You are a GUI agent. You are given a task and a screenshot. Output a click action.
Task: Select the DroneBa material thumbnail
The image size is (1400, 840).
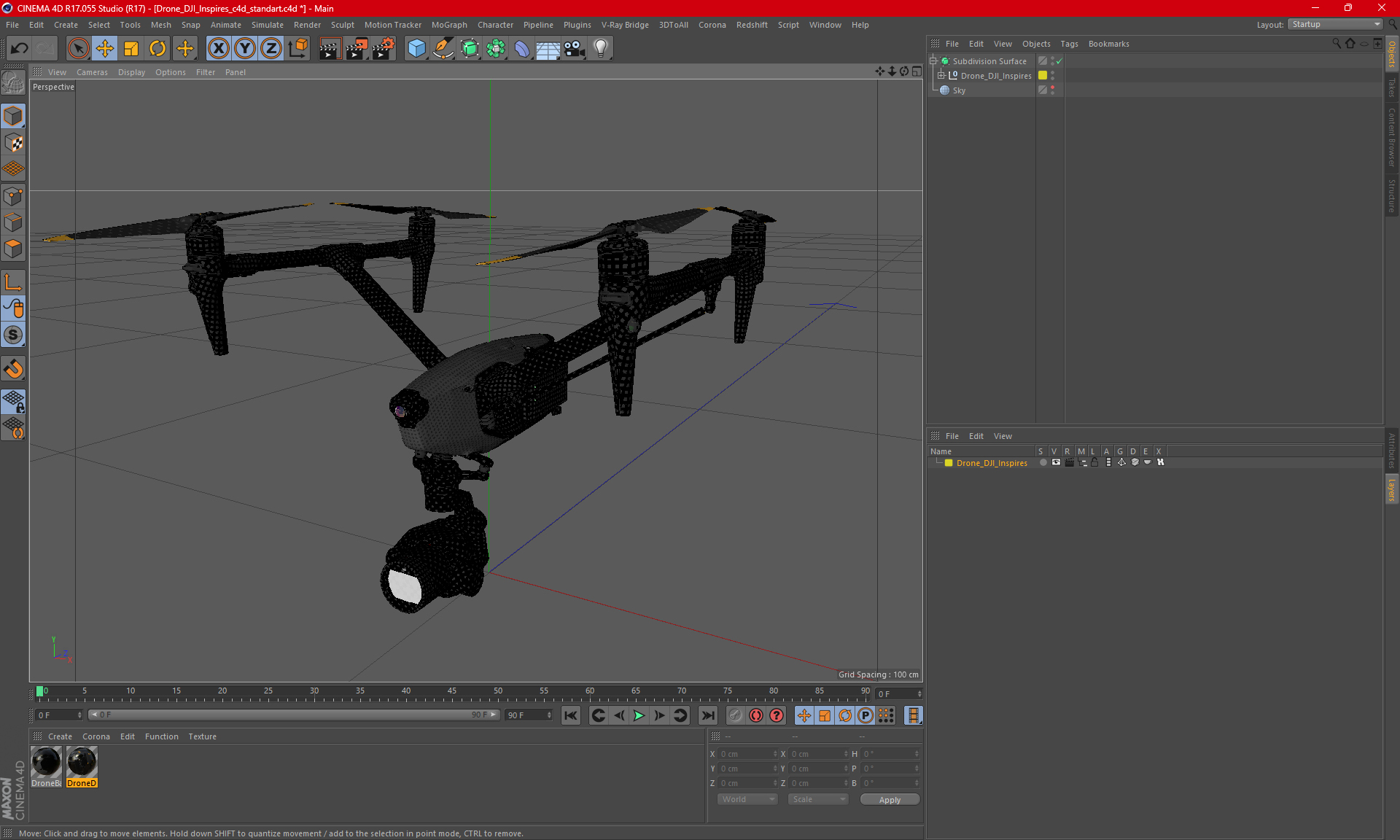click(46, 766)
